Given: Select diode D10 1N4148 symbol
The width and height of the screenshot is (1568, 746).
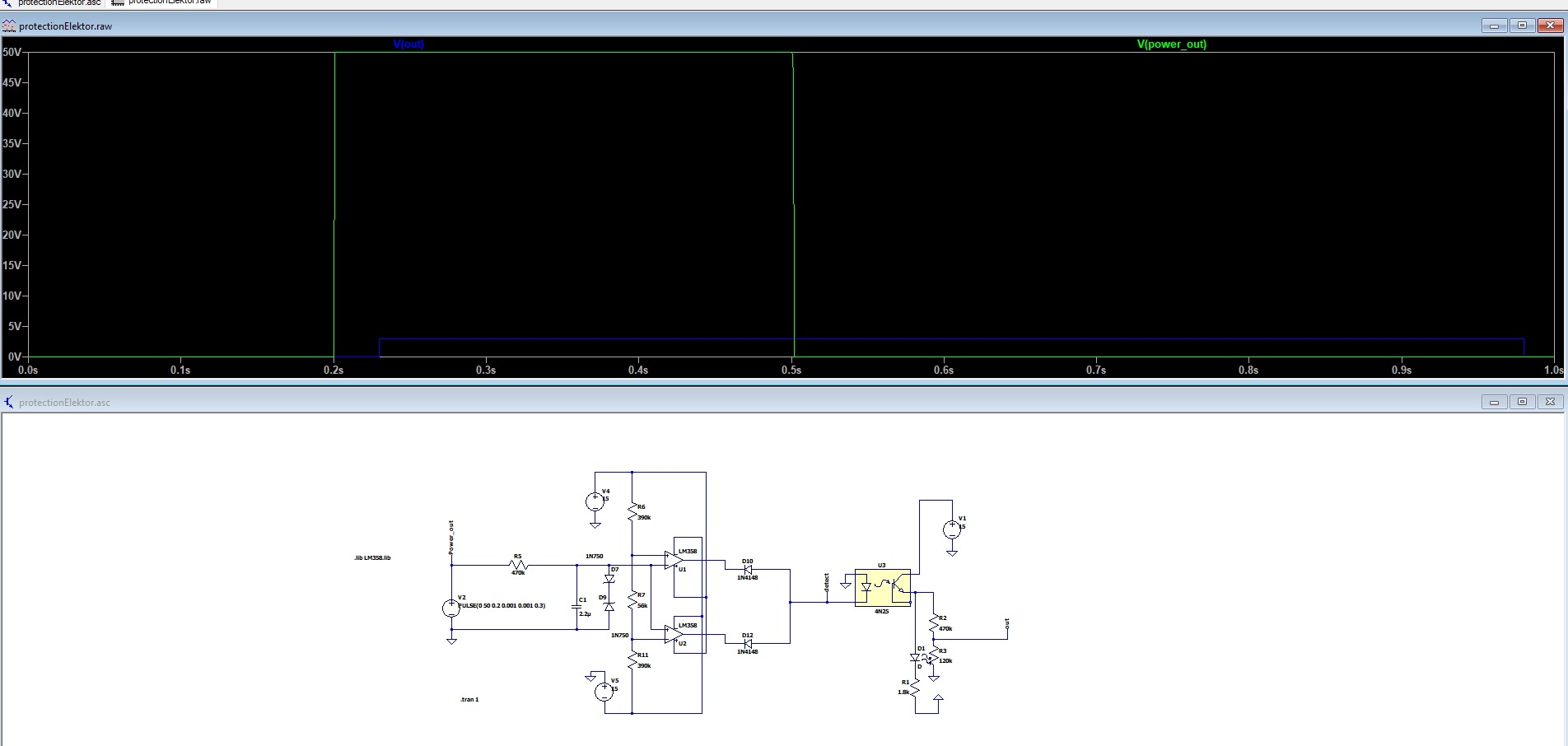Looking at the screenshot, I should pyautogui.click(x=748, y=570).
